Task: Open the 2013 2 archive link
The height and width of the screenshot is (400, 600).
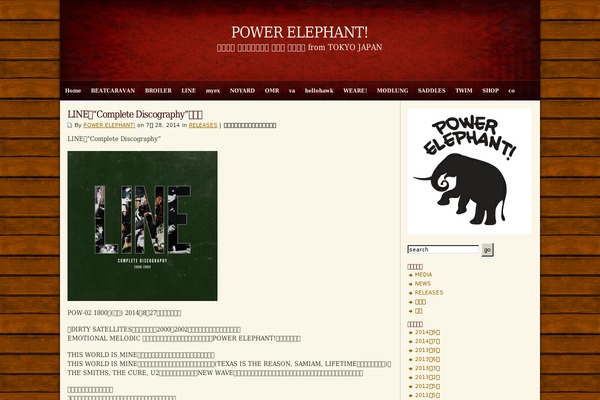Action: pyautogui.click(x=427, y=377)
